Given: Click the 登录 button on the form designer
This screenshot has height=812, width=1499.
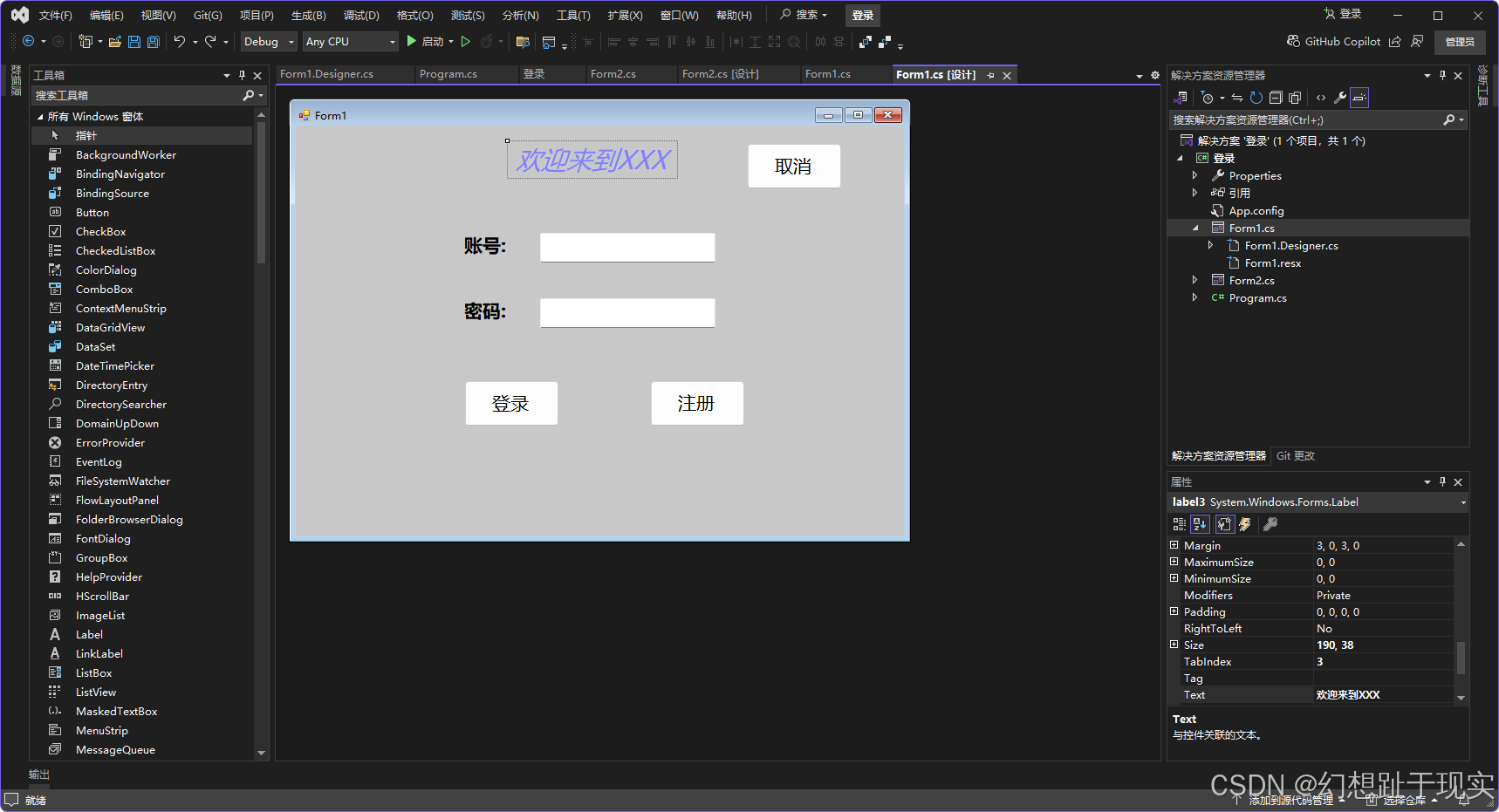Looking at the screenshot, I should 511,403.
